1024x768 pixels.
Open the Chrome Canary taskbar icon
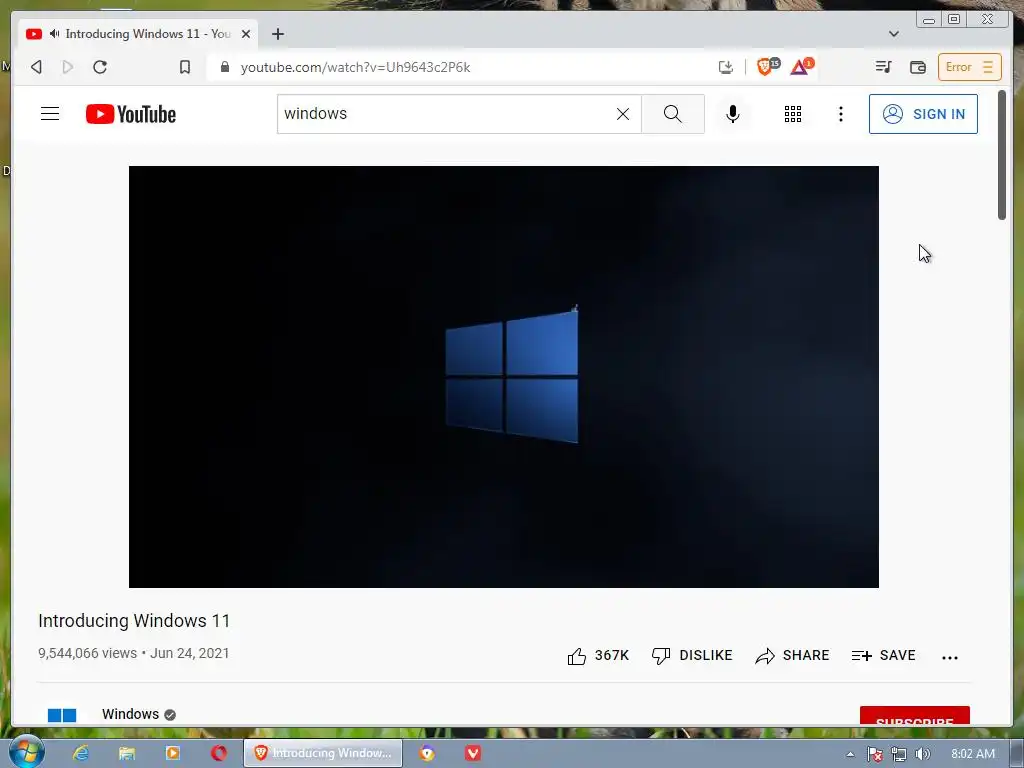pos(426,753)
